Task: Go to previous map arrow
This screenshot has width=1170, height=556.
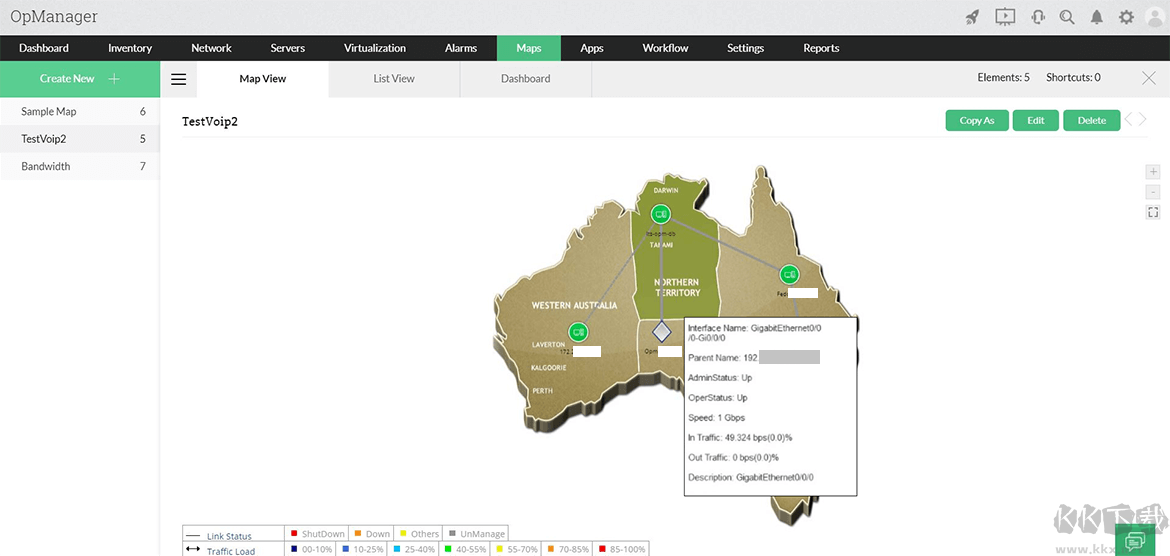Action: [1129, 119]
